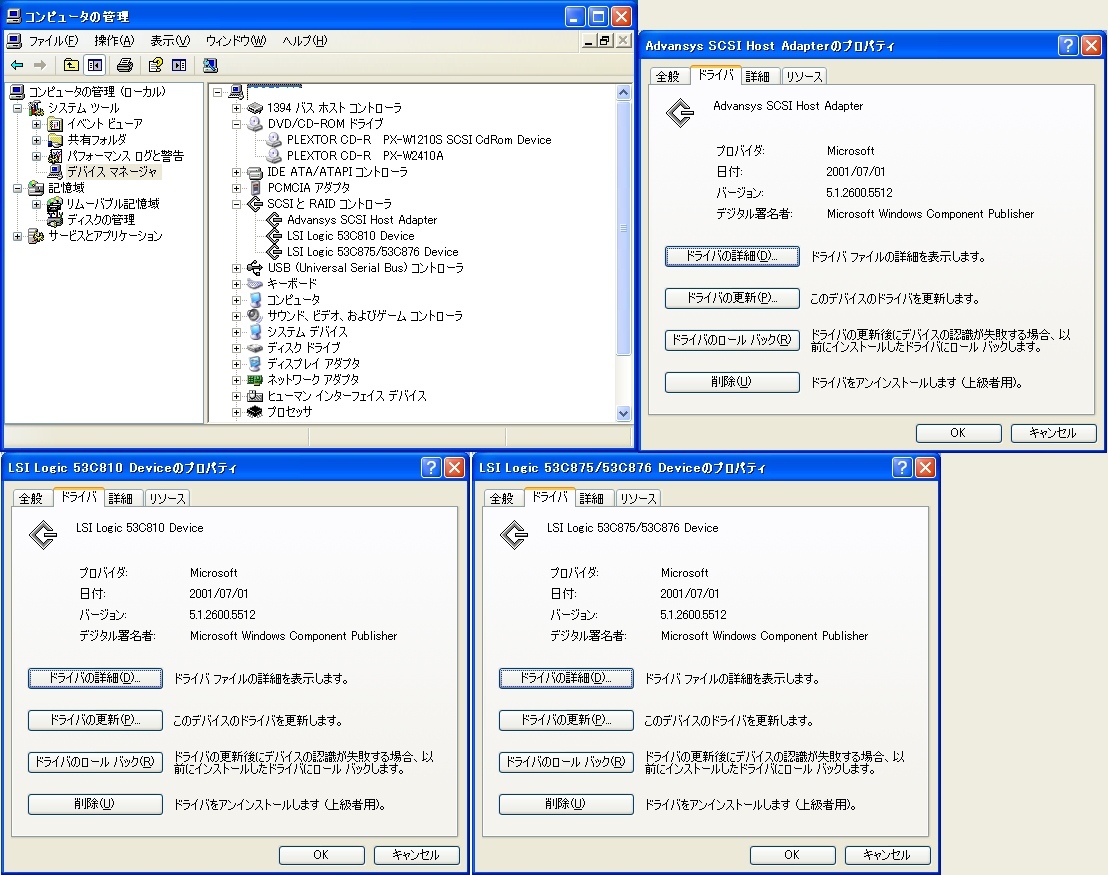Open the Properties toolbar icon
The width and height of the screenshot is (1108, 875).
[x=155, y=65]
